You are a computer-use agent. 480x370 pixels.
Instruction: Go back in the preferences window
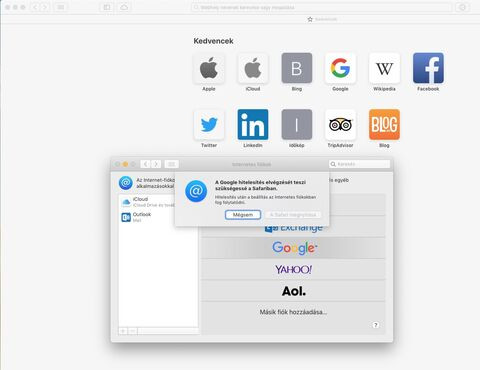(145, 164)
